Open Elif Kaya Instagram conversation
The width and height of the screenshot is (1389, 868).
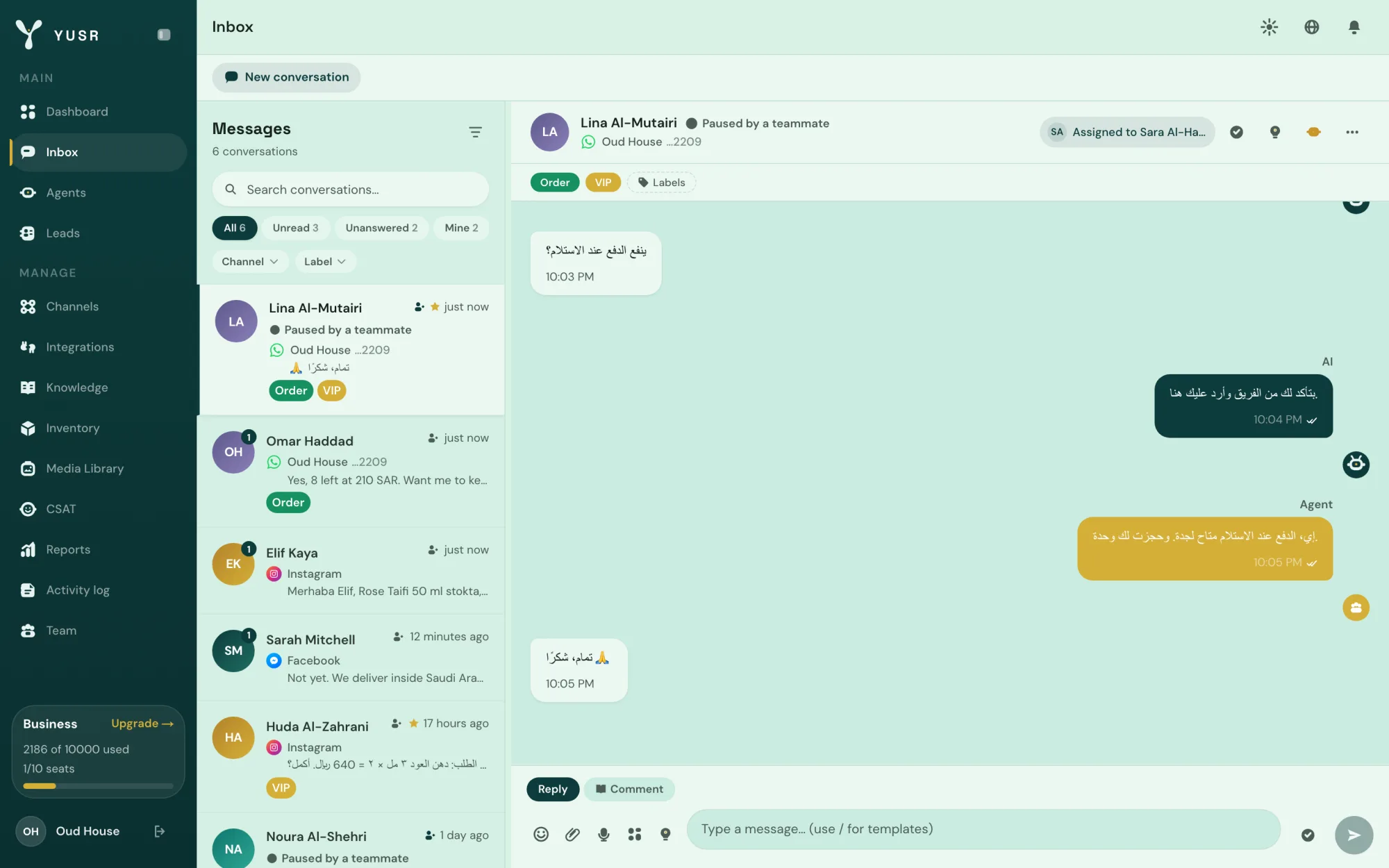[x=351, y=571]
